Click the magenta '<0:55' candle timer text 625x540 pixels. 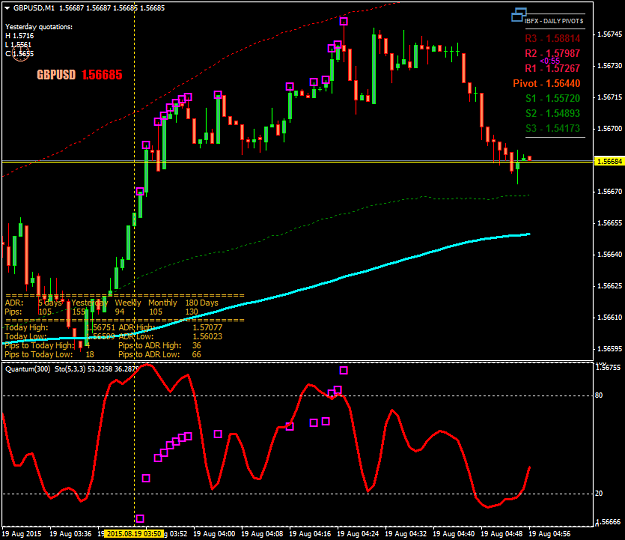point(550,61)
